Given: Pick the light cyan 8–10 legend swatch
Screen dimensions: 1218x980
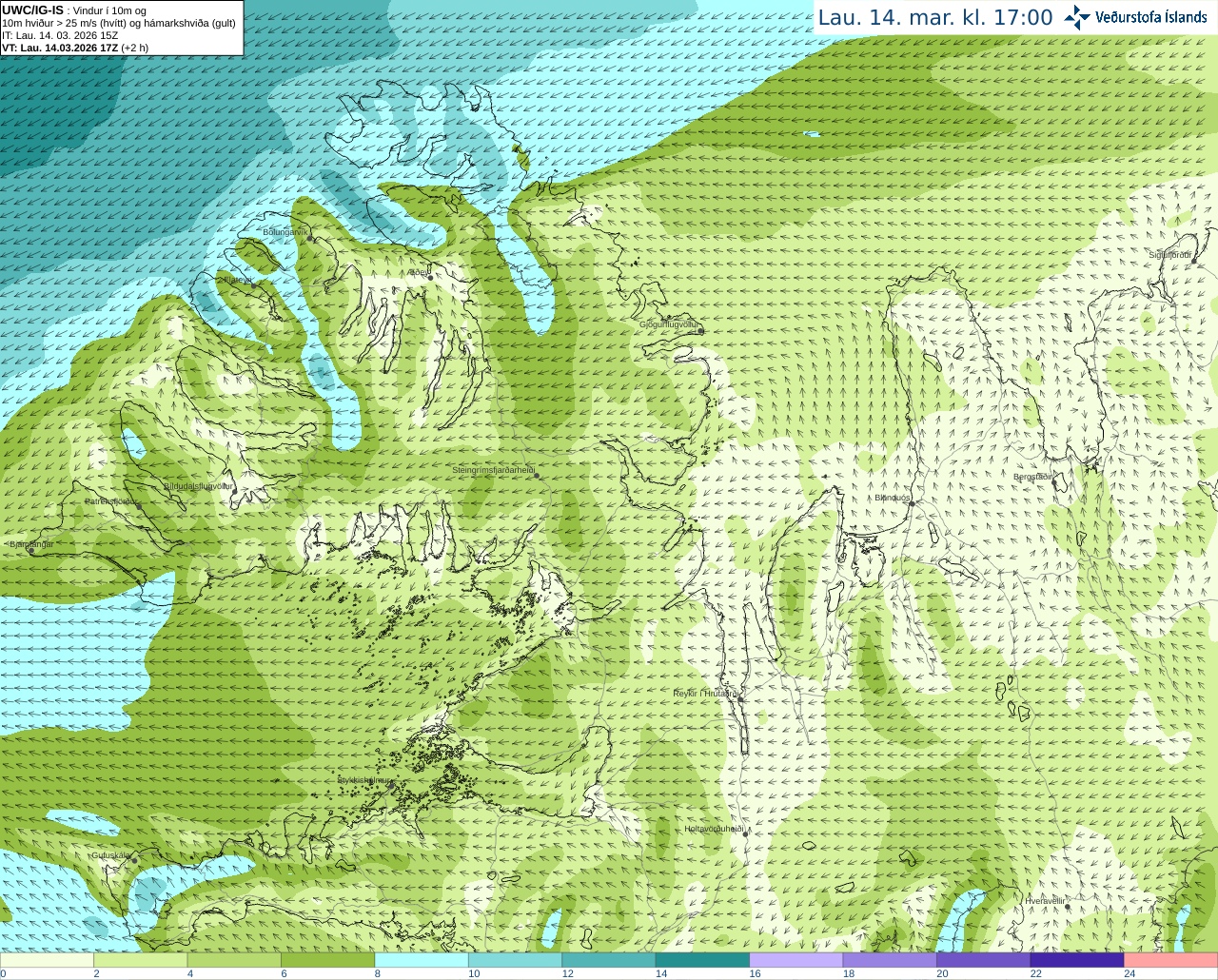Looking at the screenshot, I should click(422, 960).
